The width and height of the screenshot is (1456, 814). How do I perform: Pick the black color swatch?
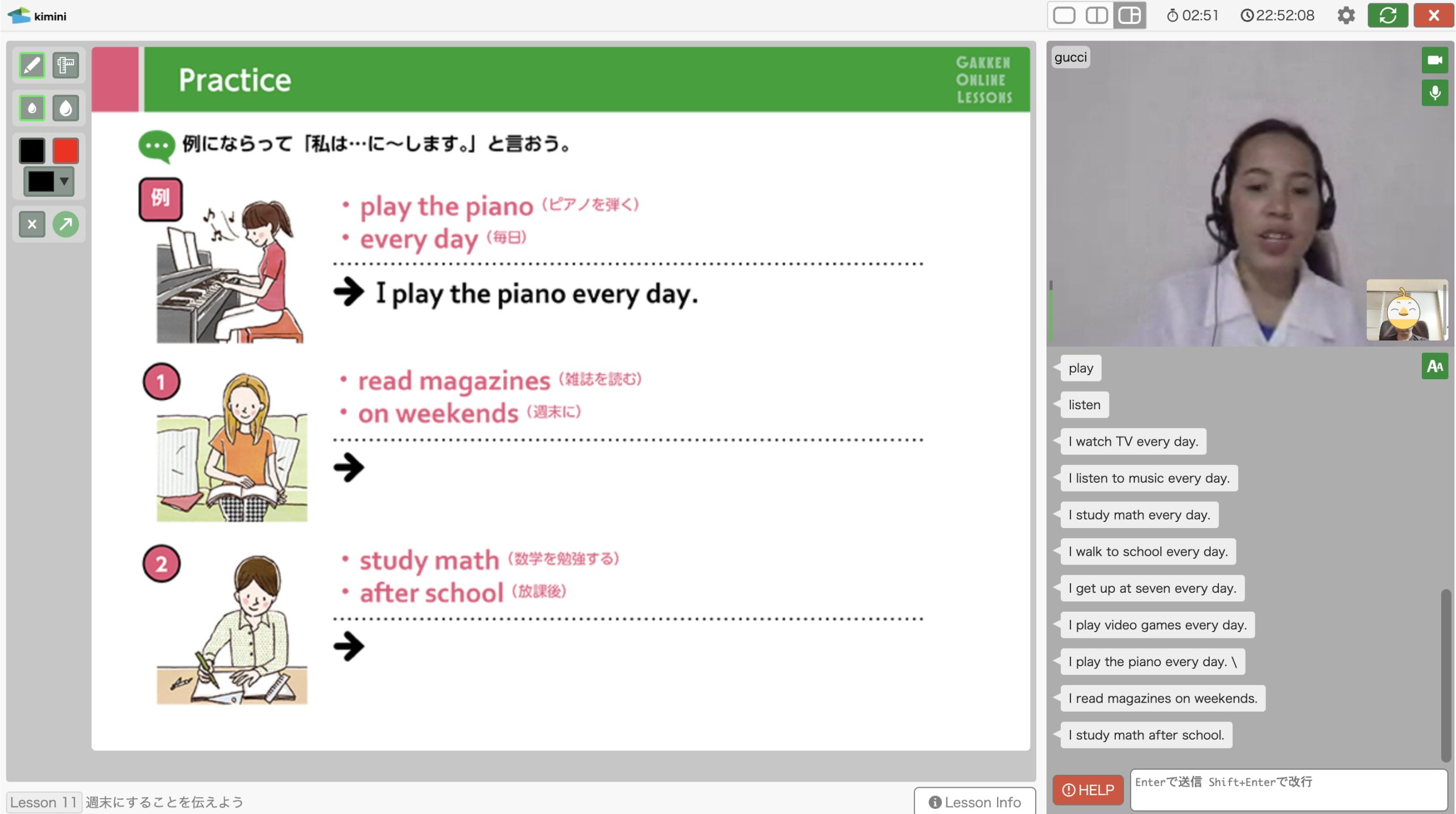[32, 151]
